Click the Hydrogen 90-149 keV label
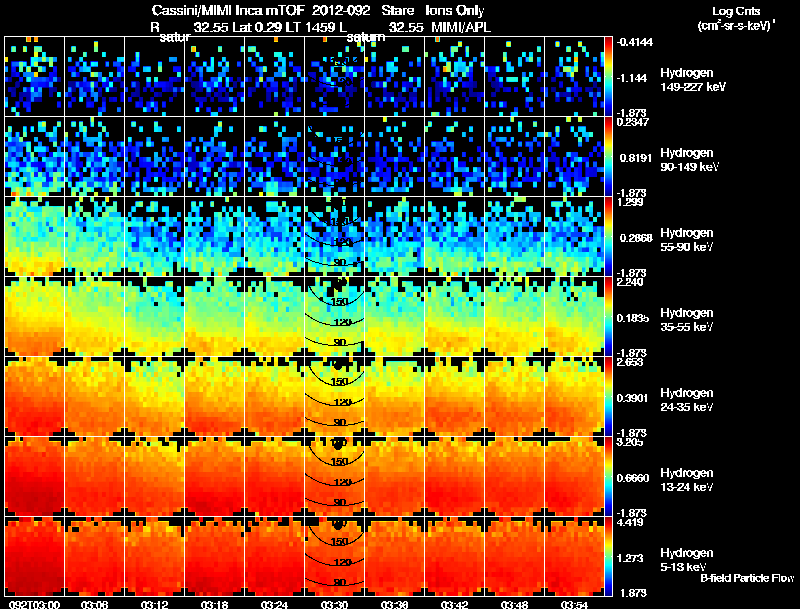The width and height of the screenshot is (800, 609). tap(689, 160)
